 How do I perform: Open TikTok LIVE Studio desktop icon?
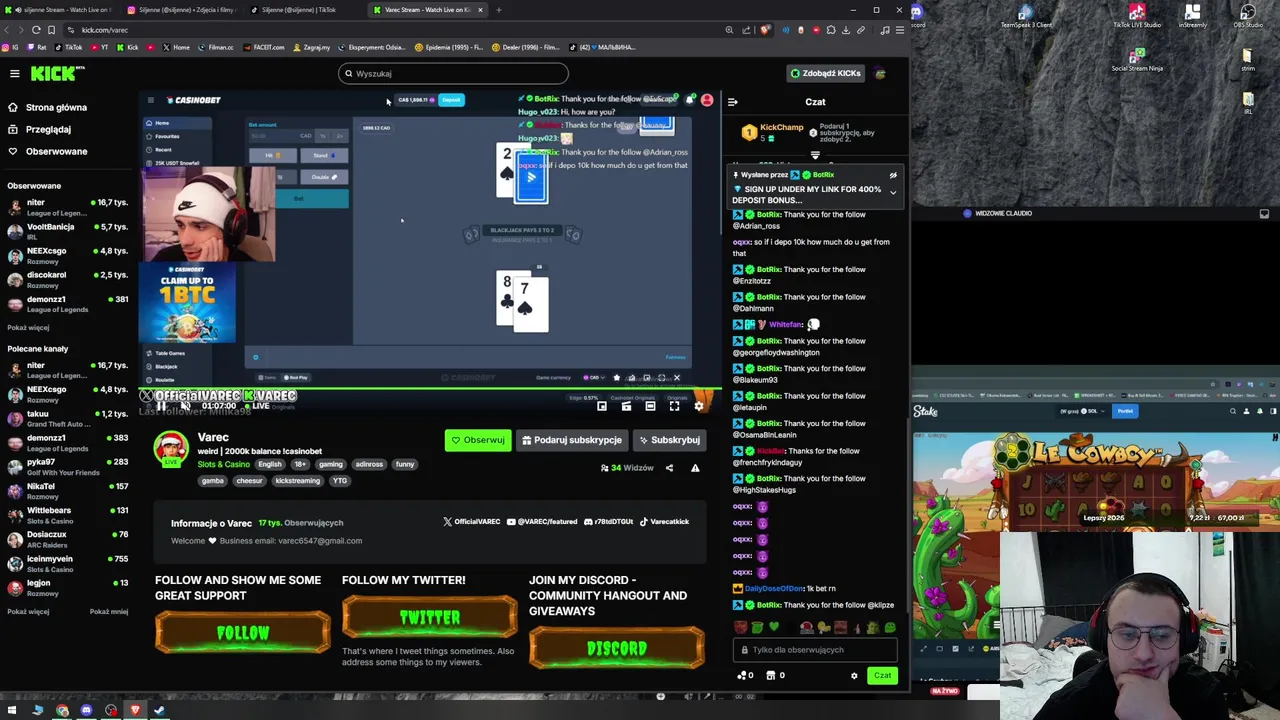tap(1137, 16)
